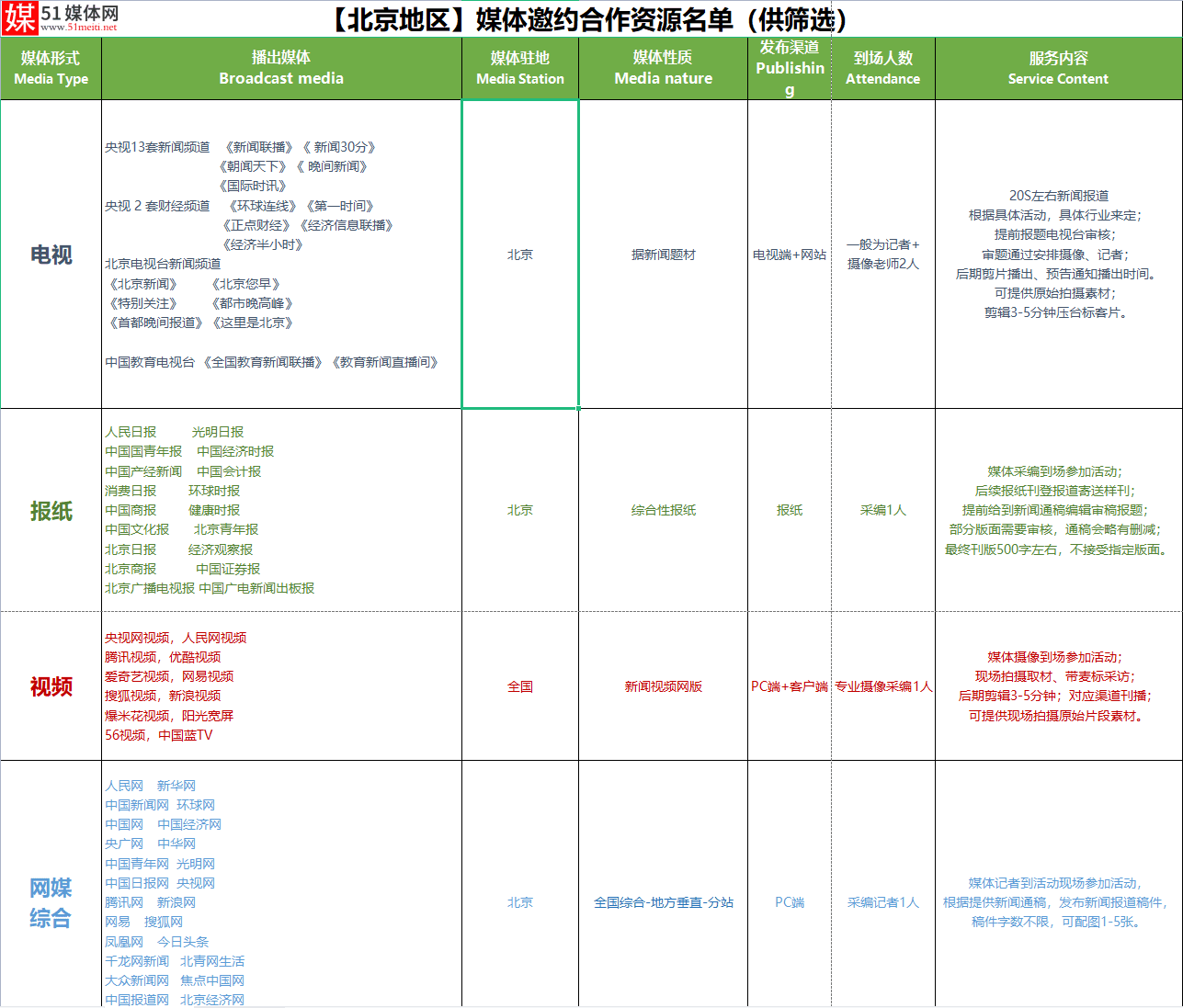The height and width of the screenshot is (1008, 1183).
Task: Click the 北京 cell in the 报纸 row
Action: click(520, 510)
